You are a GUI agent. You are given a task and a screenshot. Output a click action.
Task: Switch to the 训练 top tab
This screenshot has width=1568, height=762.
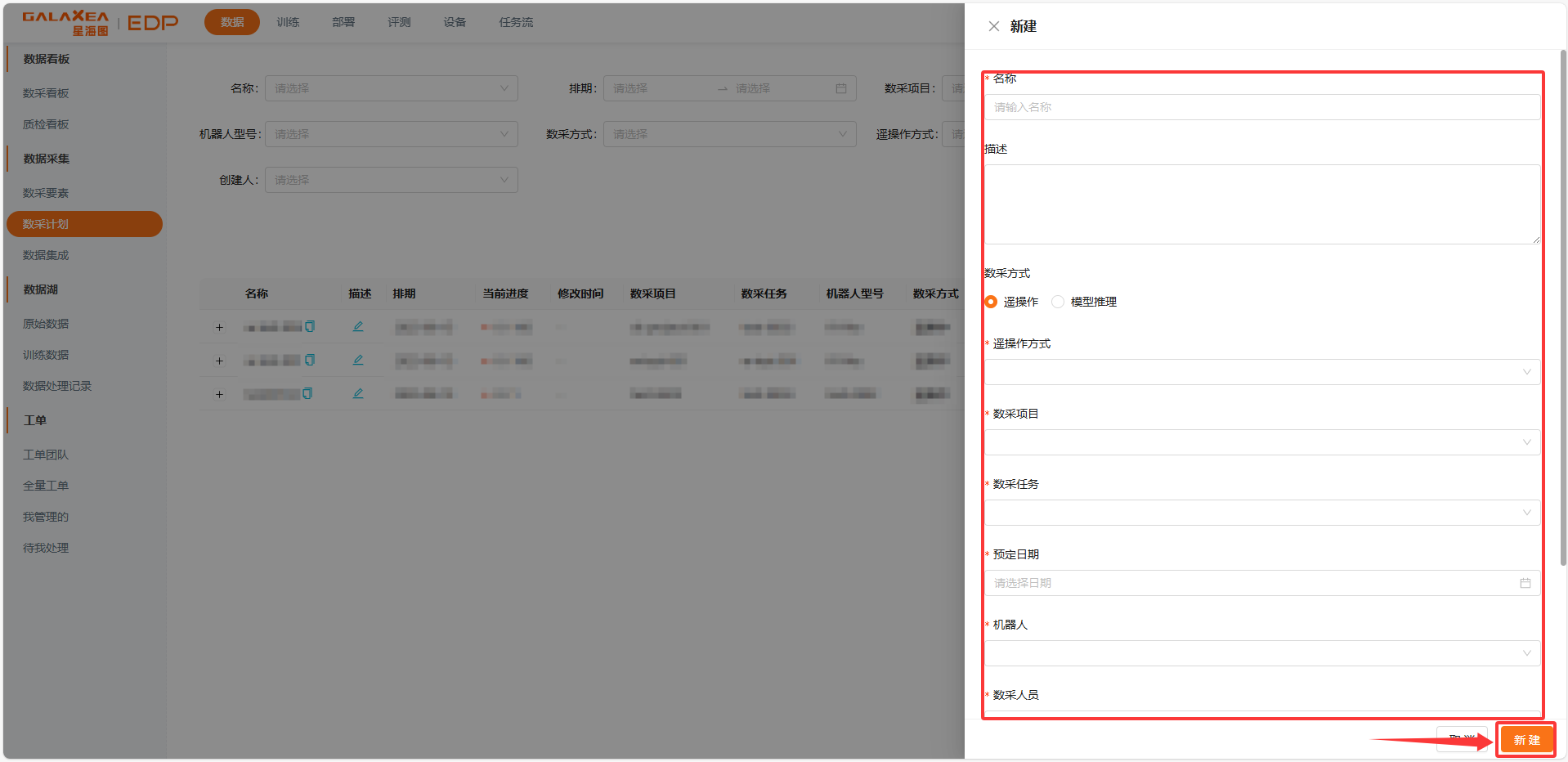(288, 22)
